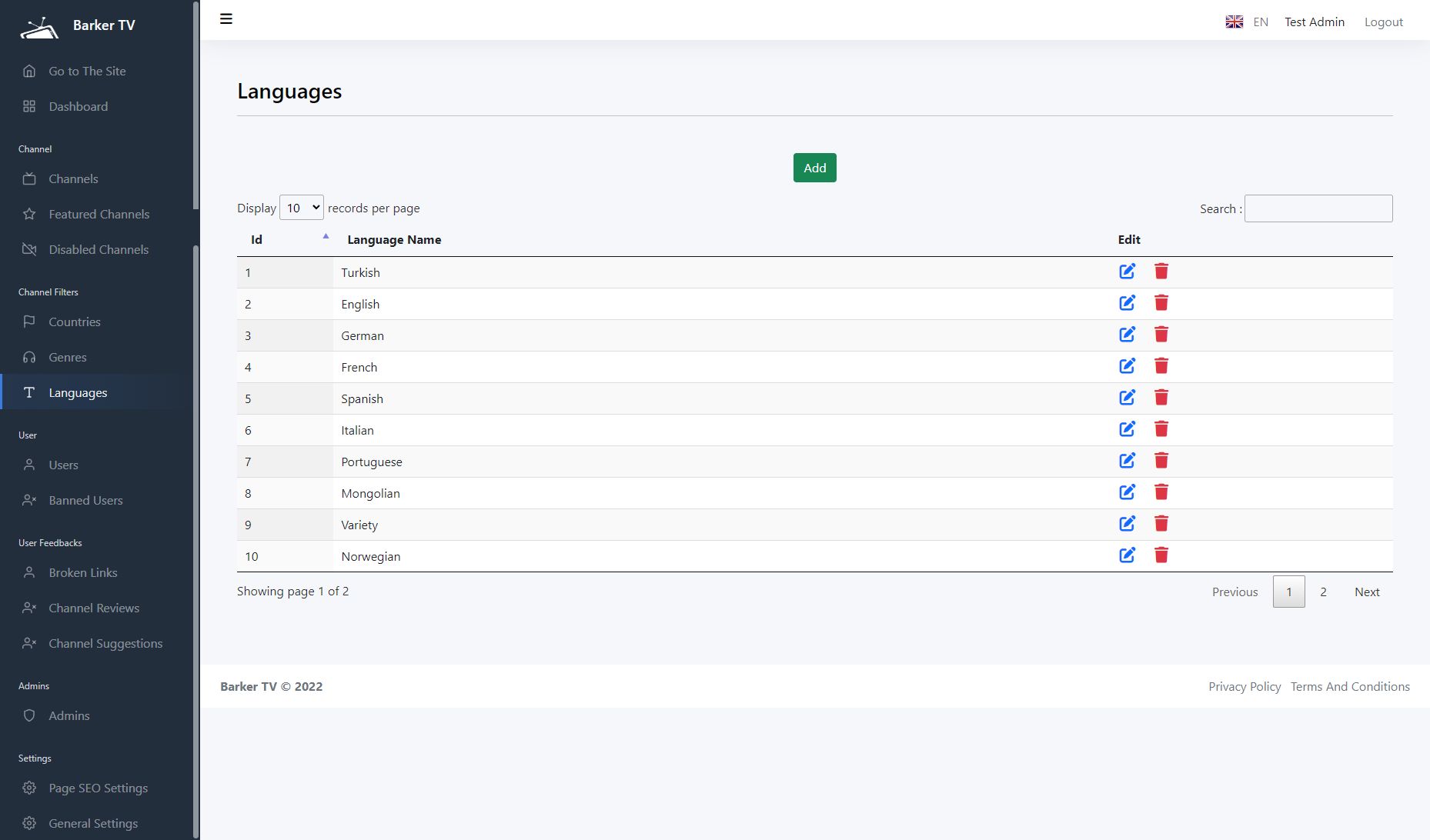Open the records per page dropdown
1430x840 pixels.
(x=301, y=208)
